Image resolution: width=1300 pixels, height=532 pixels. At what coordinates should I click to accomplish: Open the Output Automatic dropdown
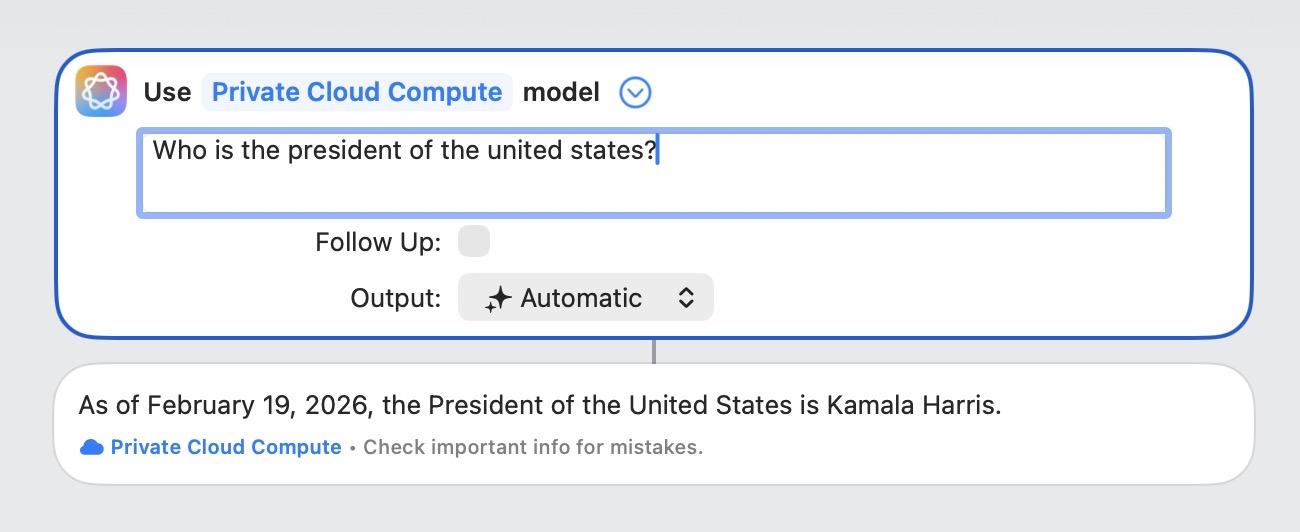[x=586, y=298]
